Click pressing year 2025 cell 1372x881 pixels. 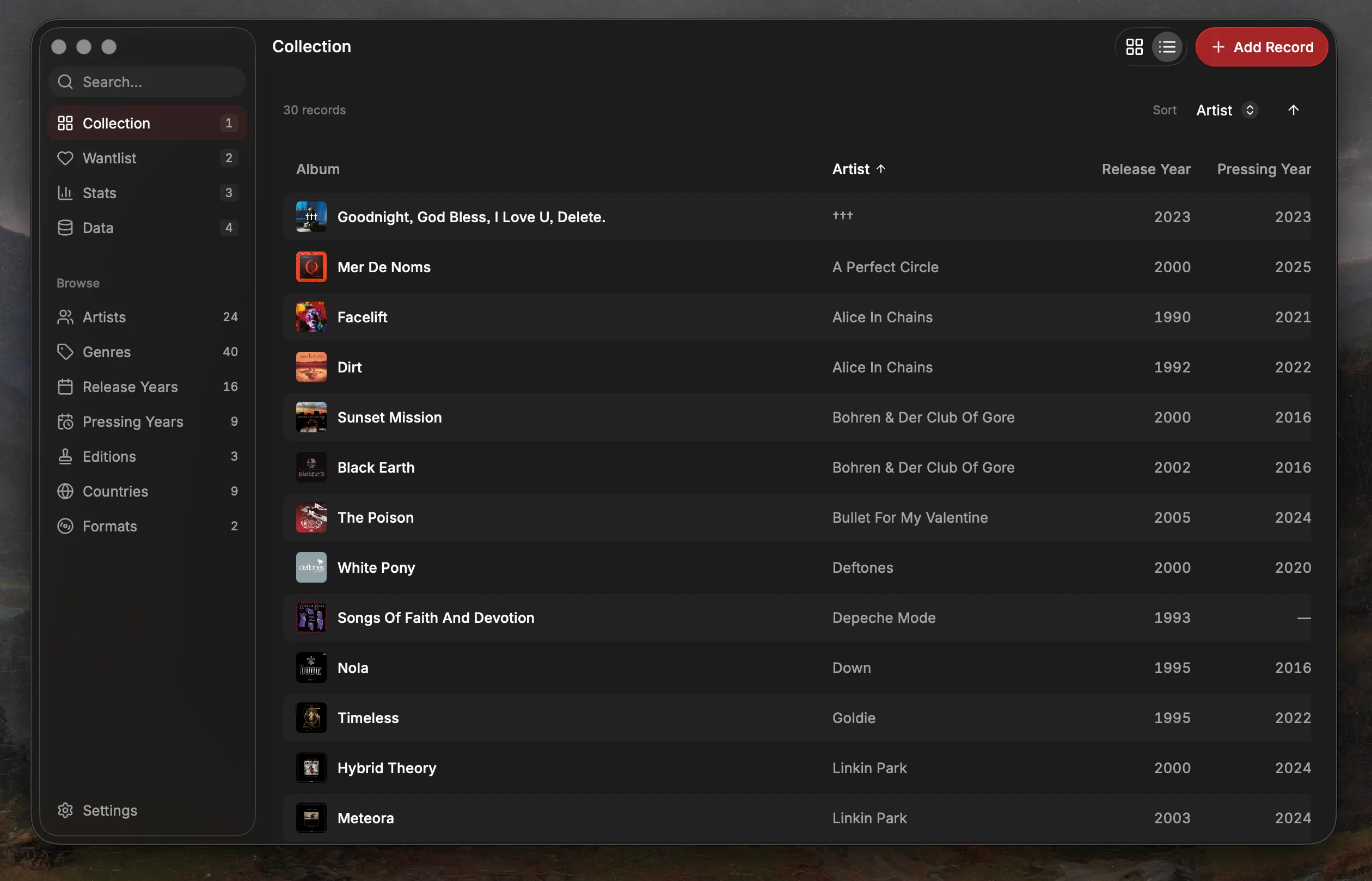click(x=1293, y=267)
